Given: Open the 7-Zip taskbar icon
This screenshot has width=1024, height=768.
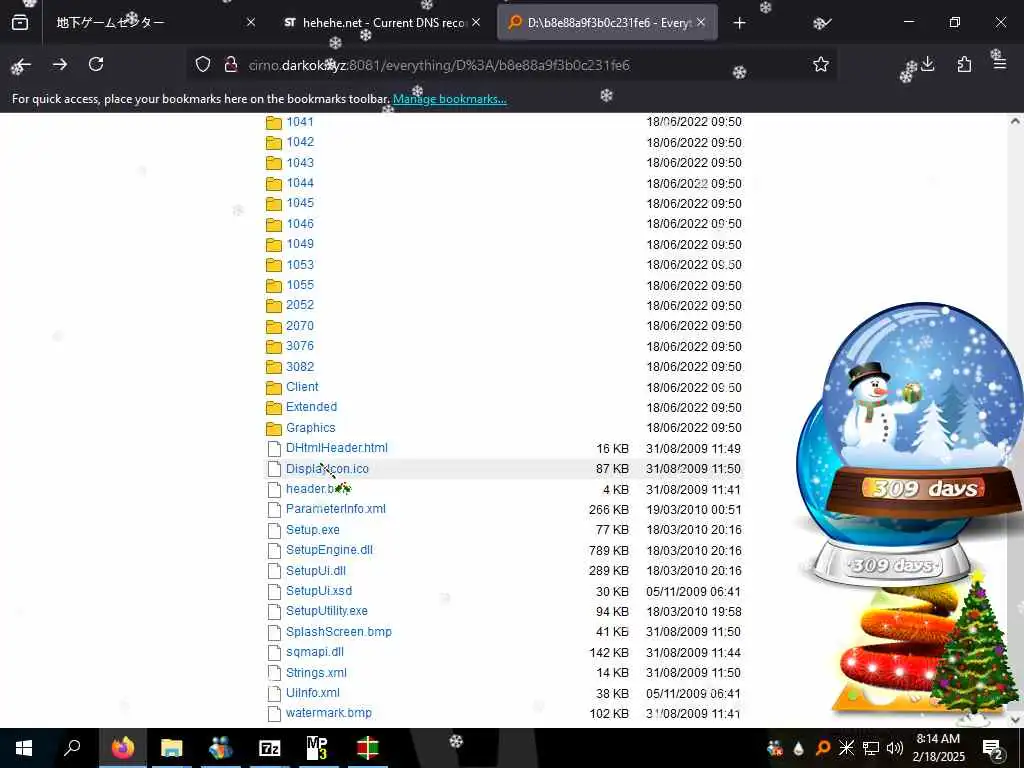Looking at the screenshot, I should 269,748.
